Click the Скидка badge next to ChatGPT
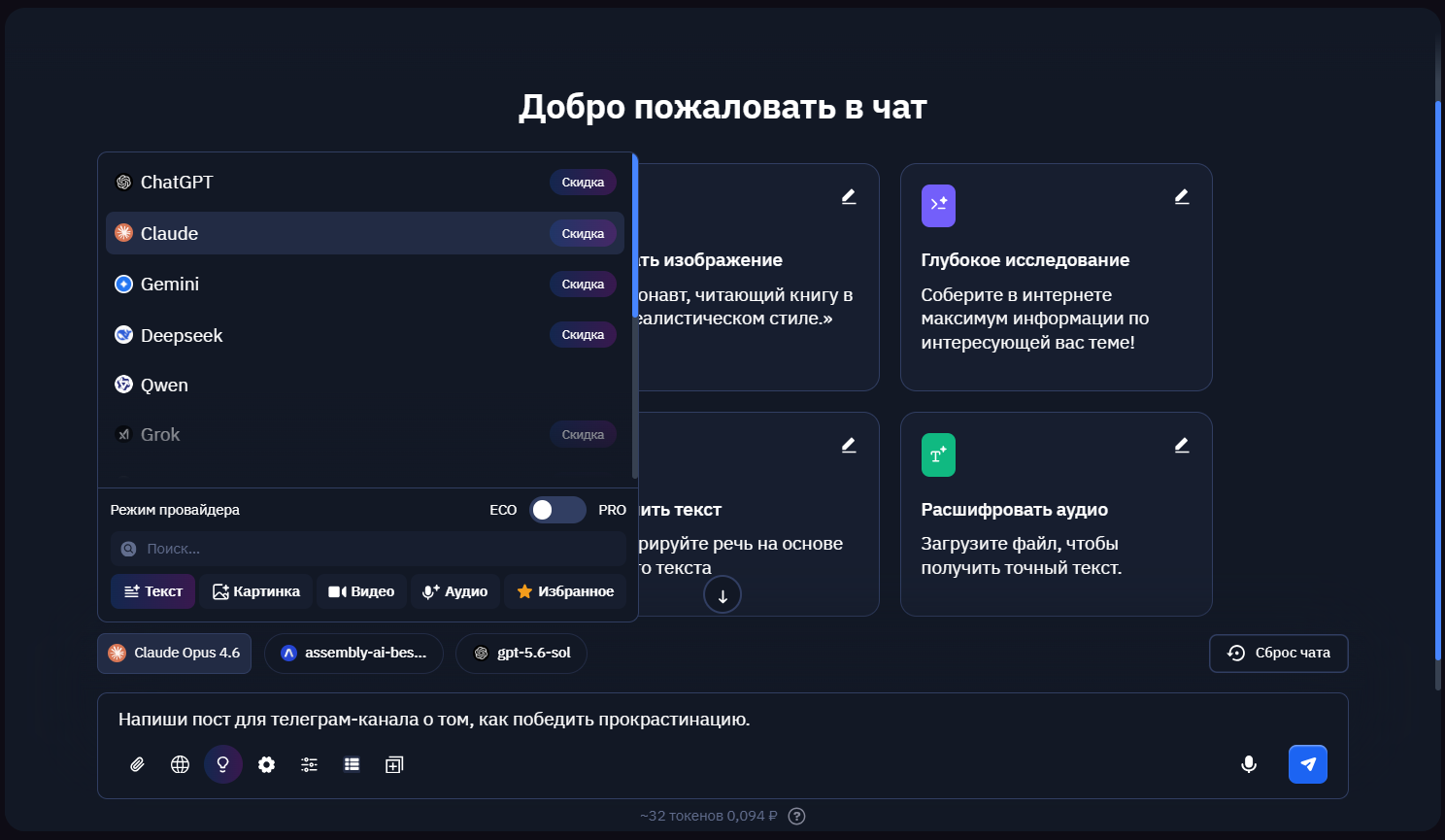The height and width of the screenshot is (840, 1445). click(583, 183)
